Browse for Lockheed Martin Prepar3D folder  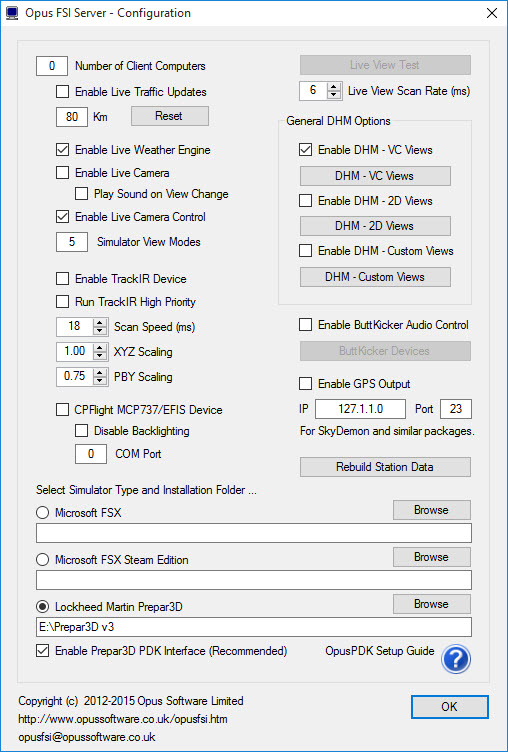tap(432, 604)
